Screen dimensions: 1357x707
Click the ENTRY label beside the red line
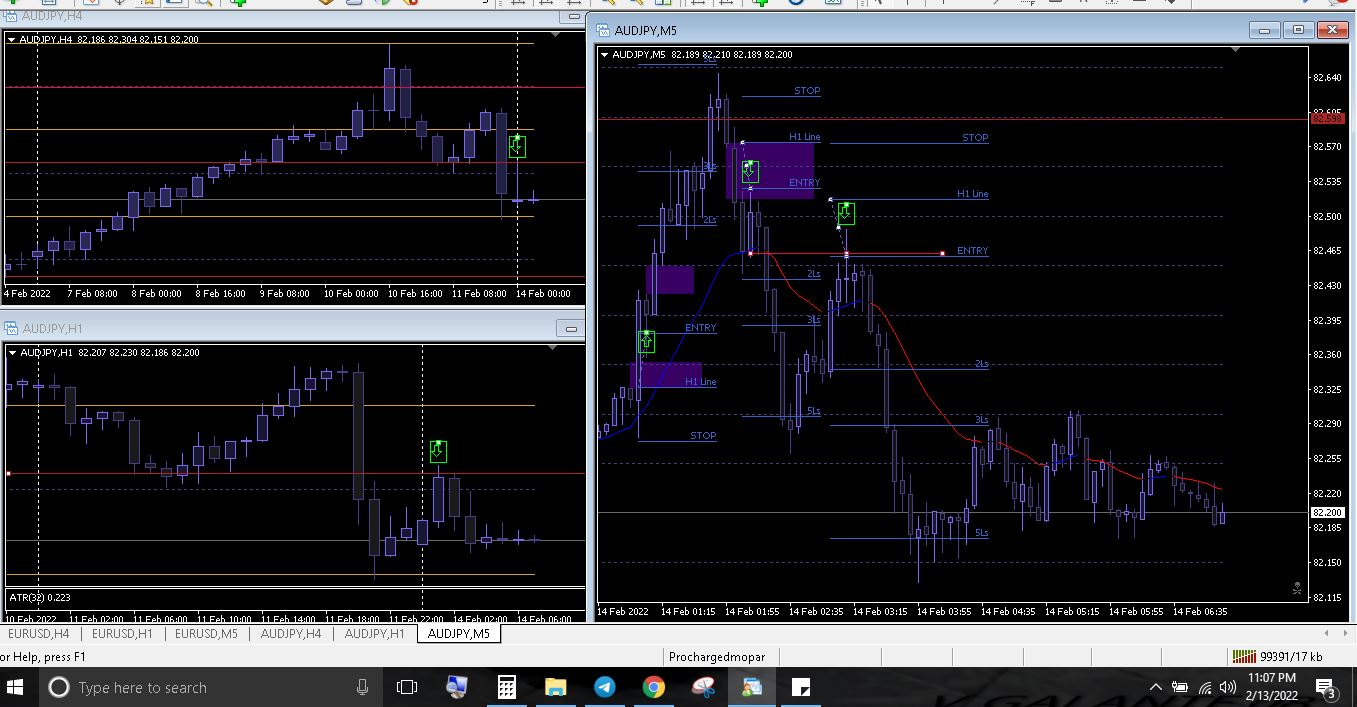[x=972, y=251]
